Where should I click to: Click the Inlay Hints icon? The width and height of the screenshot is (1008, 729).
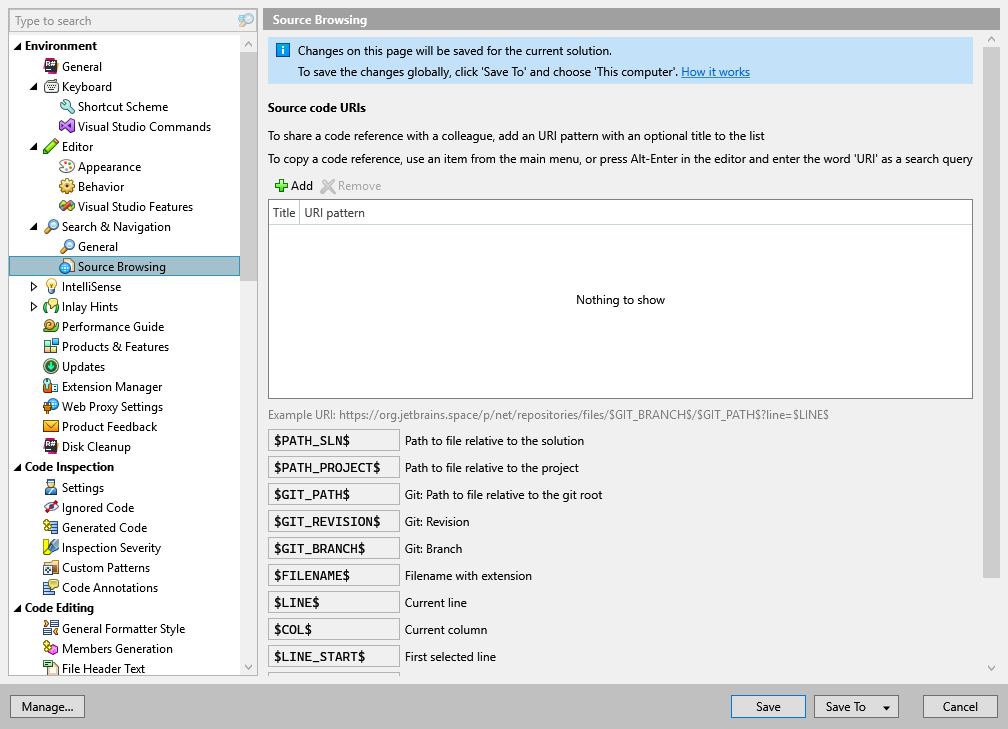[51, 307]
